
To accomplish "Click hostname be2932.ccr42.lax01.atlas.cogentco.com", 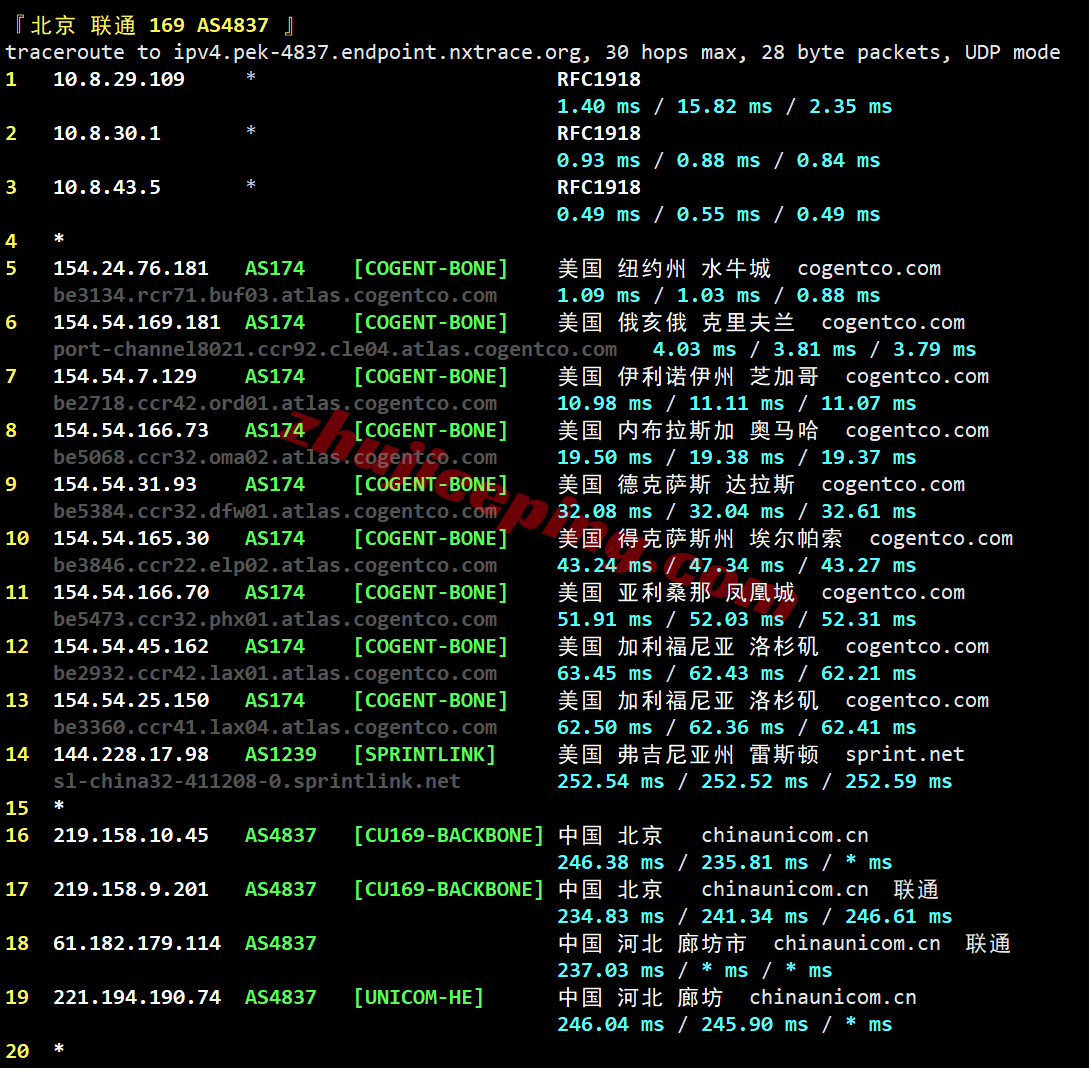I will pyautogui.click(x=275, y=674).
